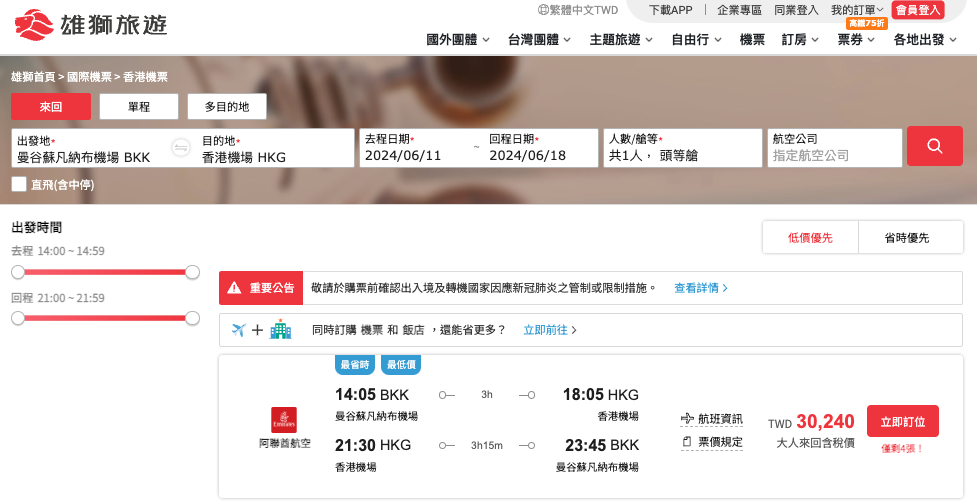
Task: Click the Lion Travel logo
Action: point(91,25)
